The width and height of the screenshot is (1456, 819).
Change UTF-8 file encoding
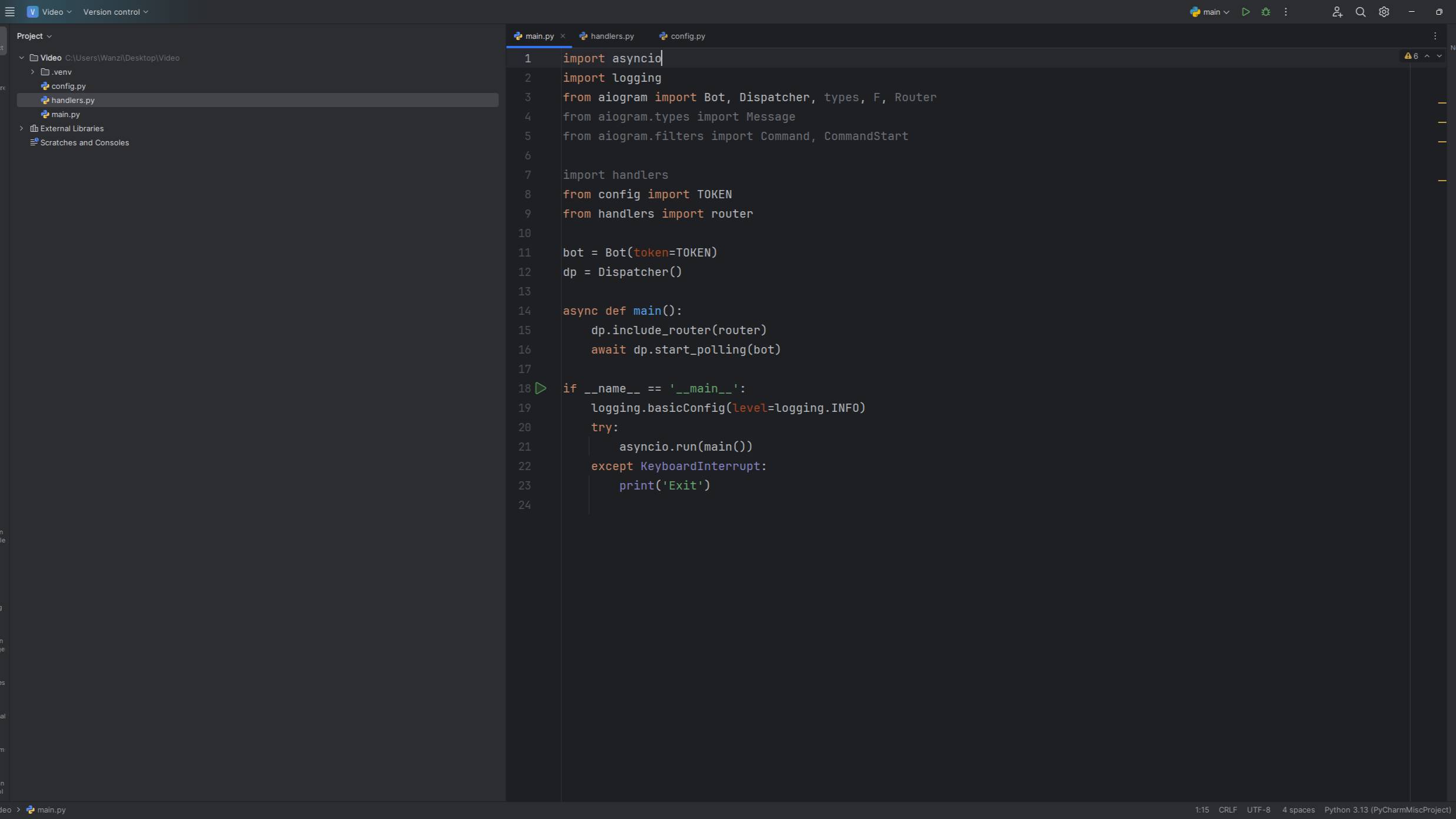point(1258,810)
